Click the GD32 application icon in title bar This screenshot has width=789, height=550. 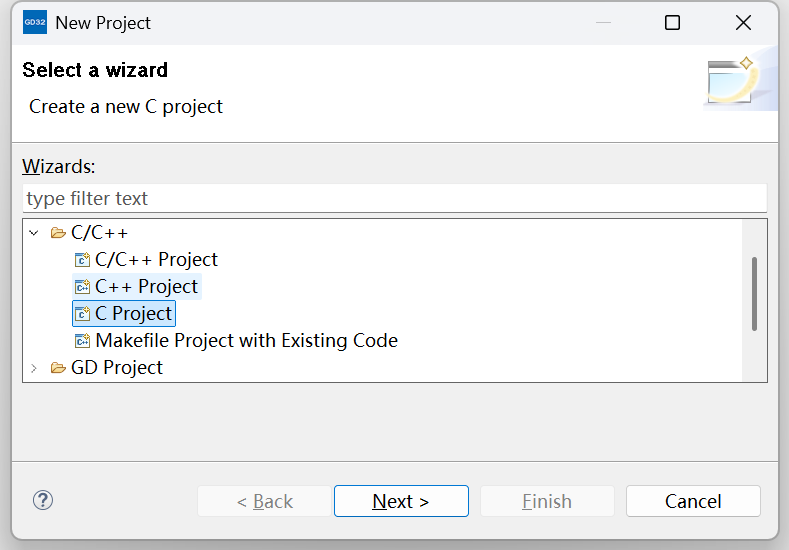tap(34, 22)
